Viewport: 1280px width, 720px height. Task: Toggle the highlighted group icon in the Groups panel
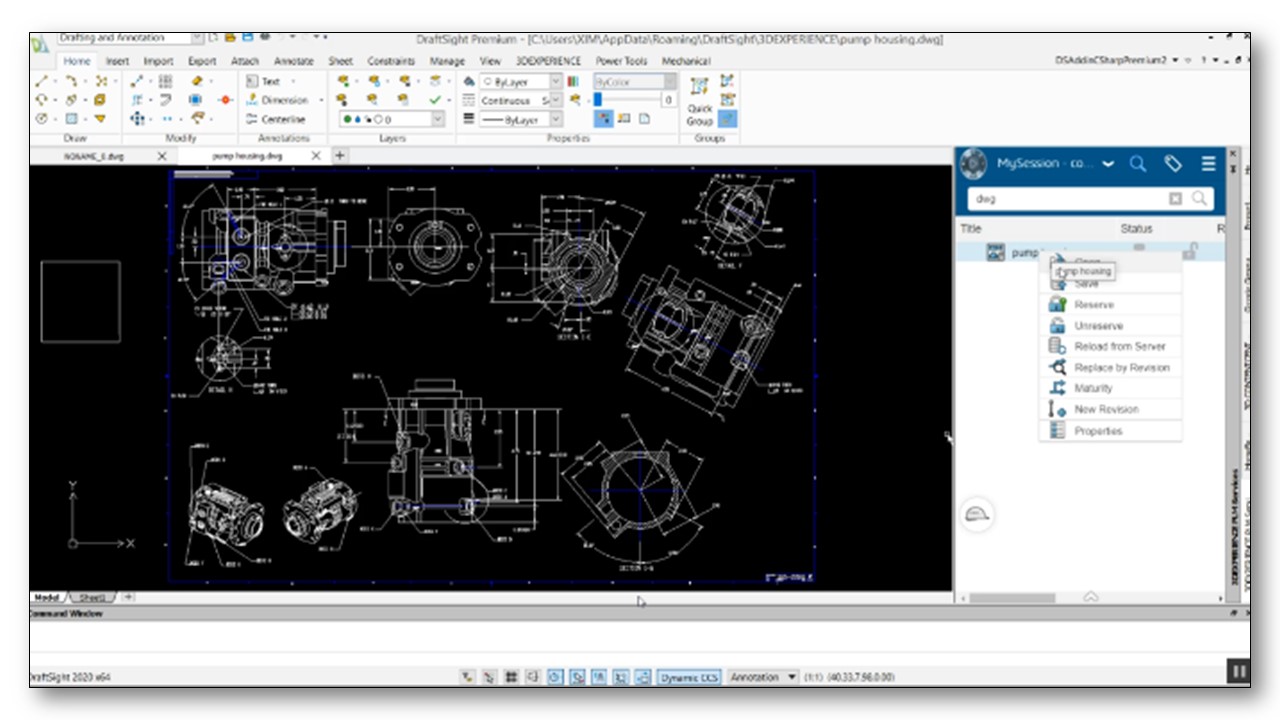tap(727, 118)
